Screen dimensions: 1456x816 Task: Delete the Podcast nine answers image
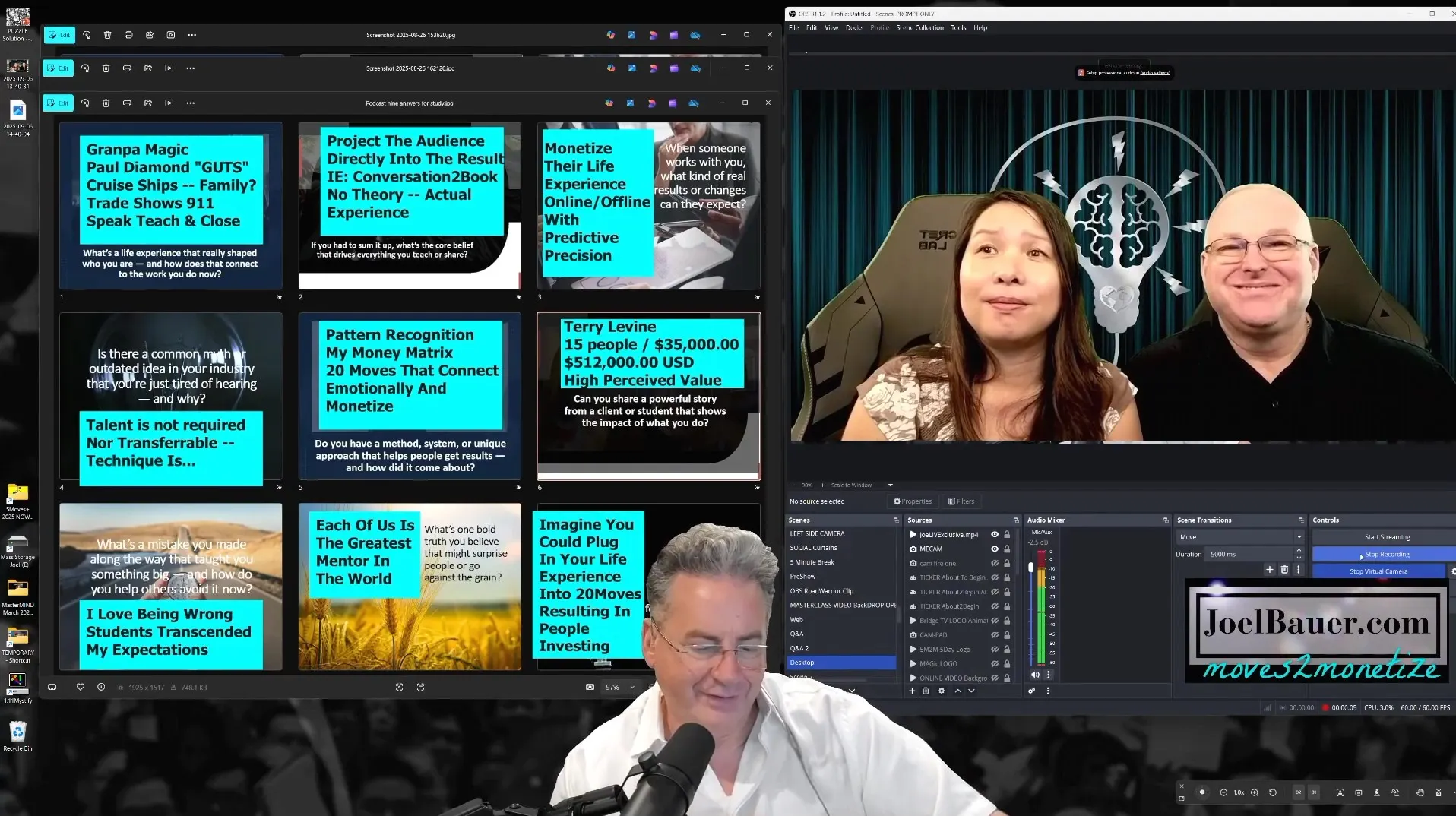[106, 103]
